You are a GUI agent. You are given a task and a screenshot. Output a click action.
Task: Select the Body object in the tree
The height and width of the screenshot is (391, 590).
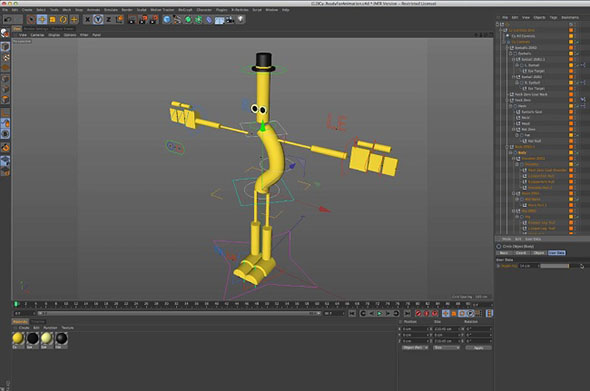pyautogui.click(x=522, y=153)
